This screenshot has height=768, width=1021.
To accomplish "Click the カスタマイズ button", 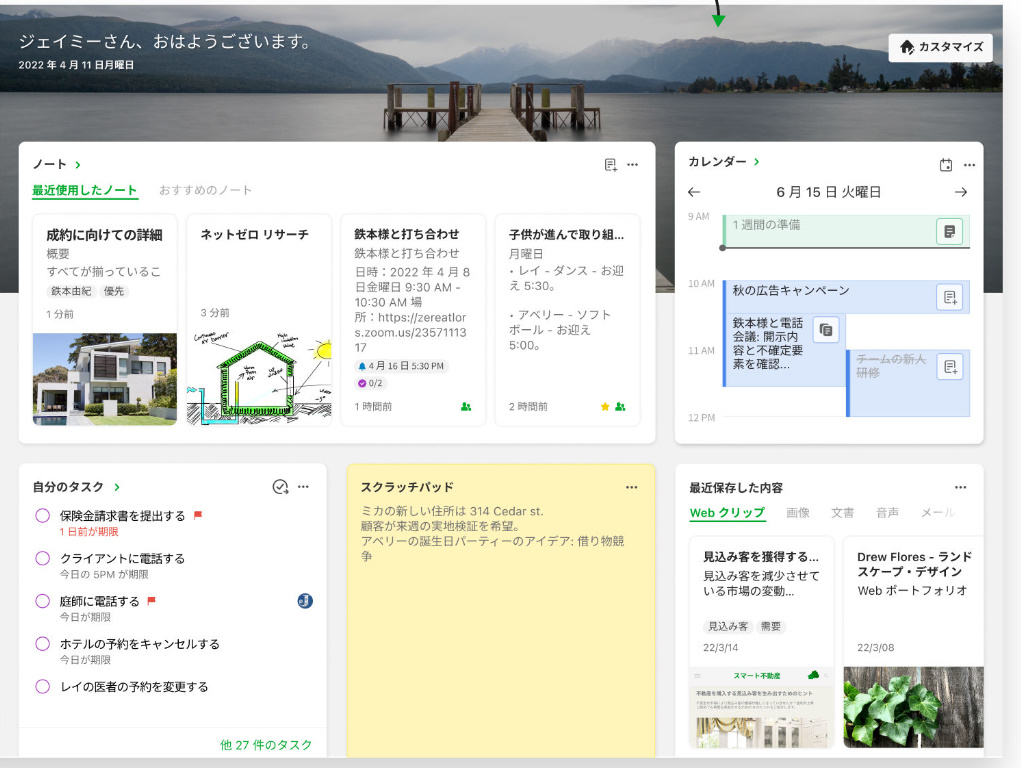I will (940, 47).
